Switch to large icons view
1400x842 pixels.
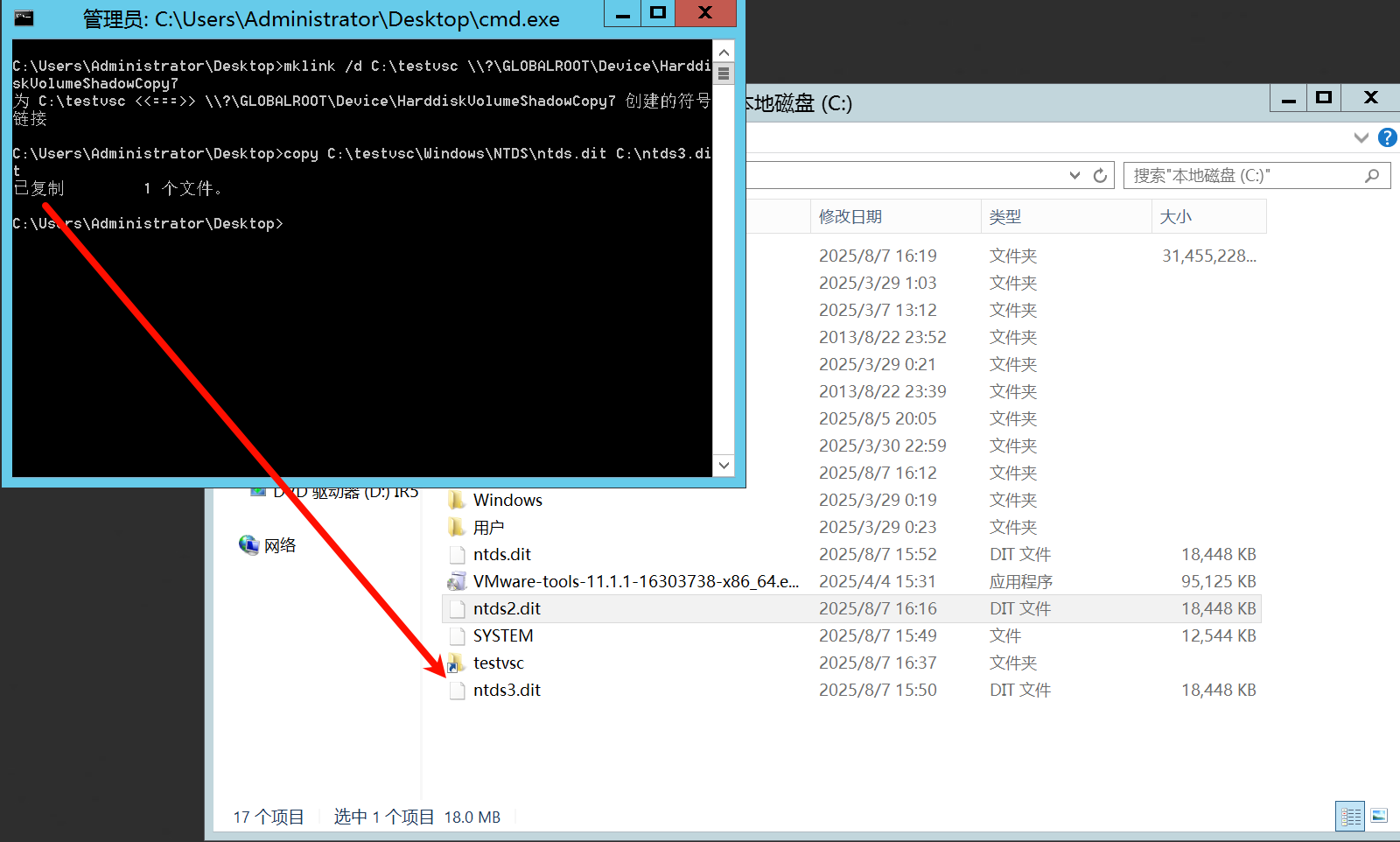[1379, 816]
